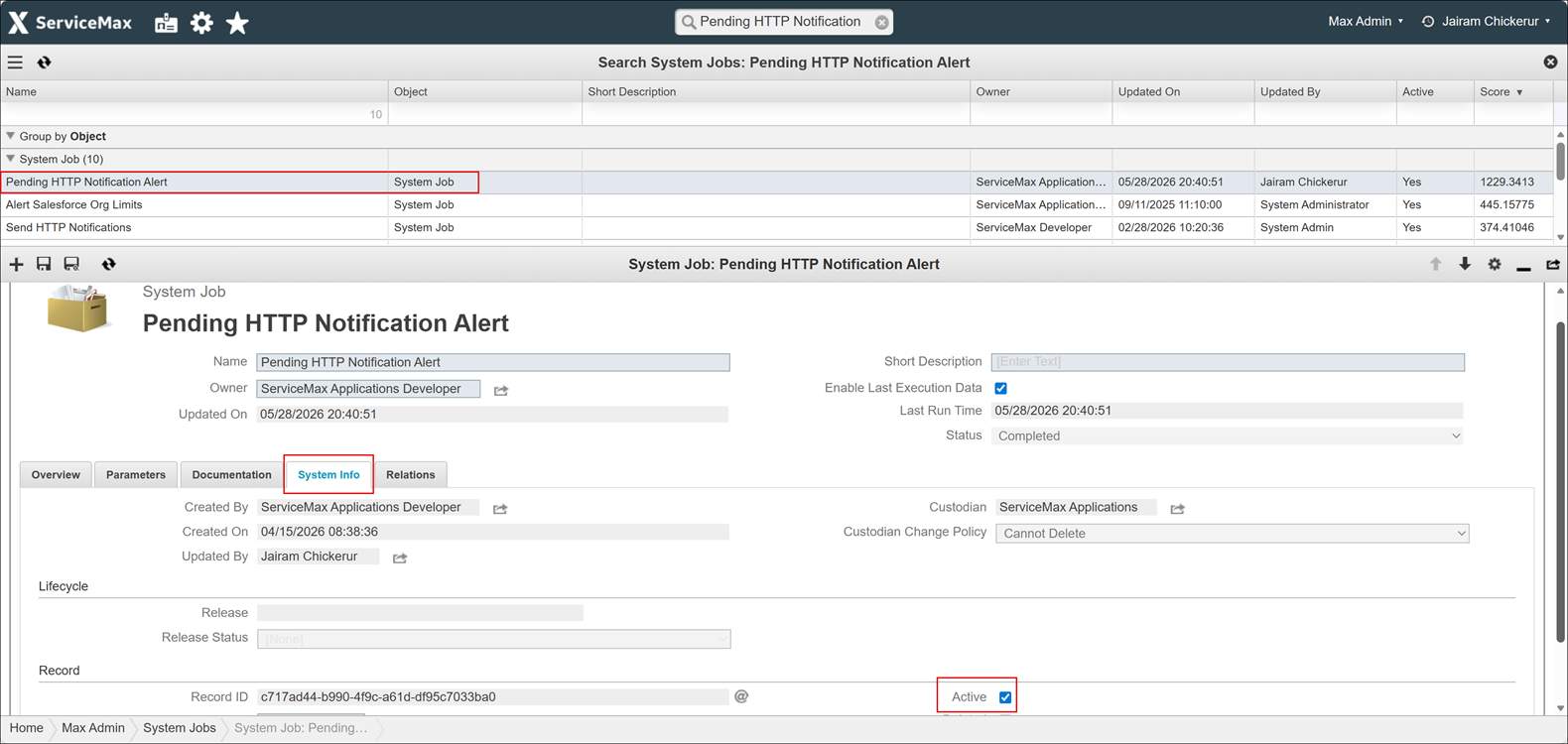
Task: Go to next record with down arrow
Action: (x=1465, y=264)
